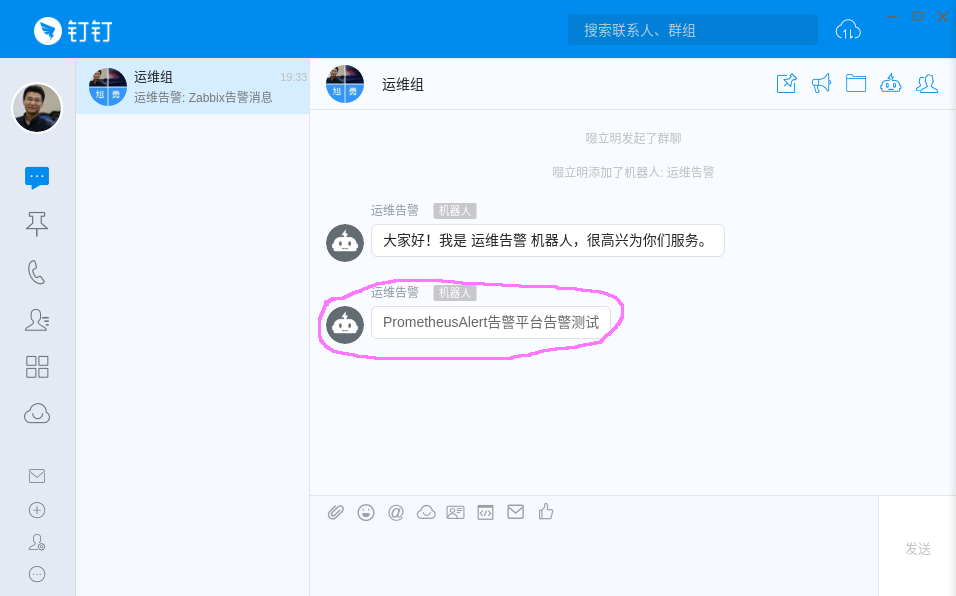Open the Messages chat bubble icon in sidebar
This screenshot has width=956, height=596.
tap(37, 177)
